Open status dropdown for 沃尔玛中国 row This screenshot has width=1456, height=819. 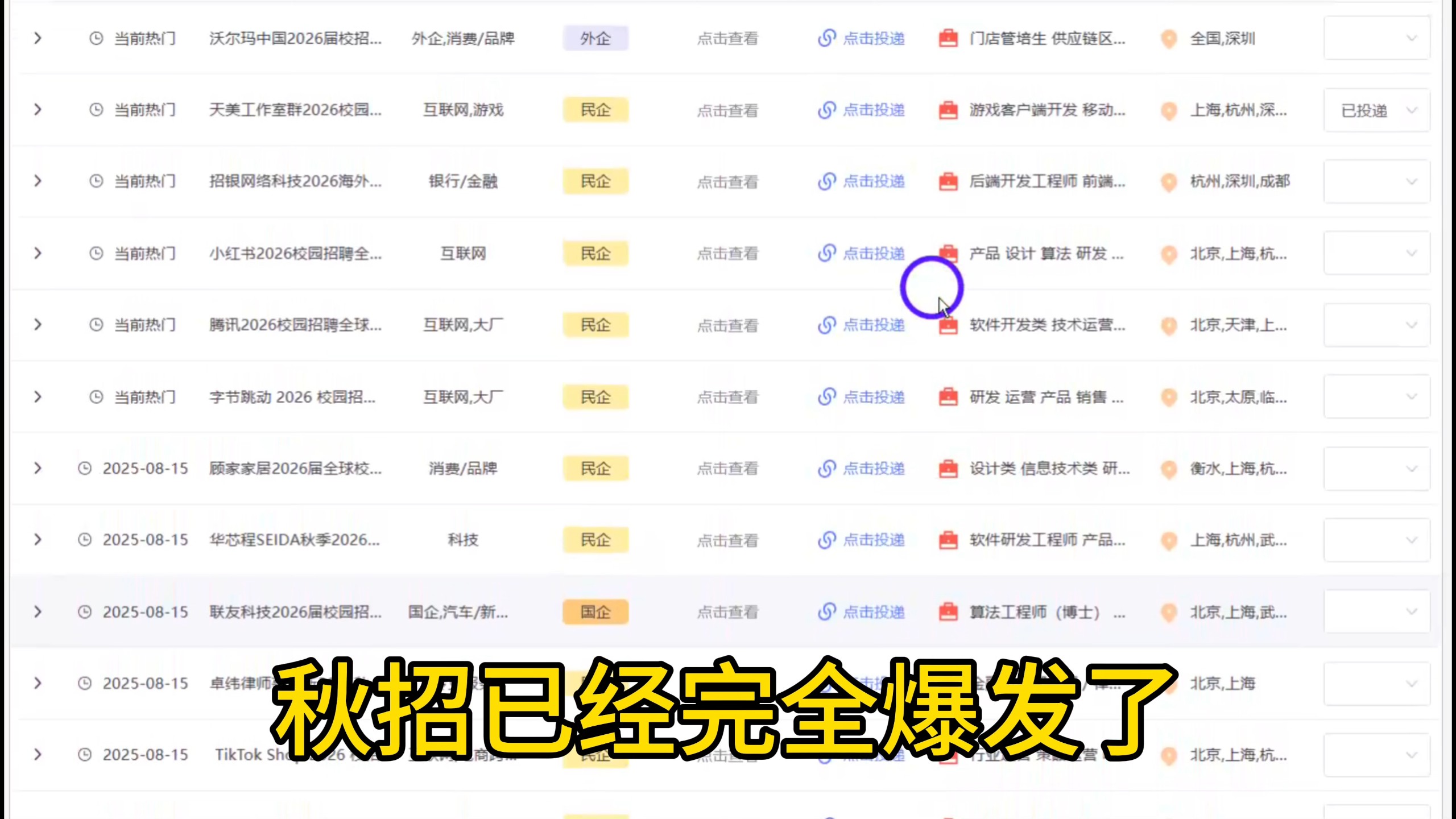pyautogui.click(x=1377, y=38)
